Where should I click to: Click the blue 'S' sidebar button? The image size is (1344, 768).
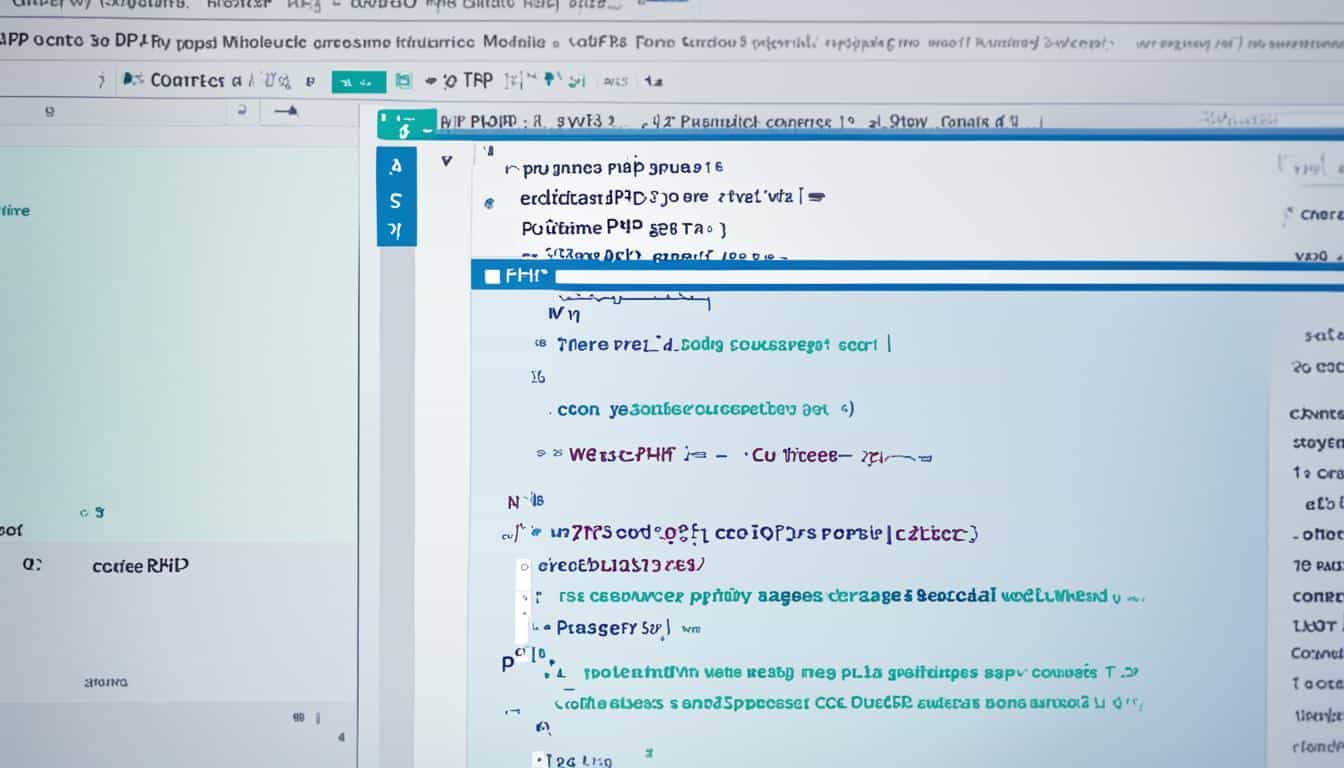point(395,199)
